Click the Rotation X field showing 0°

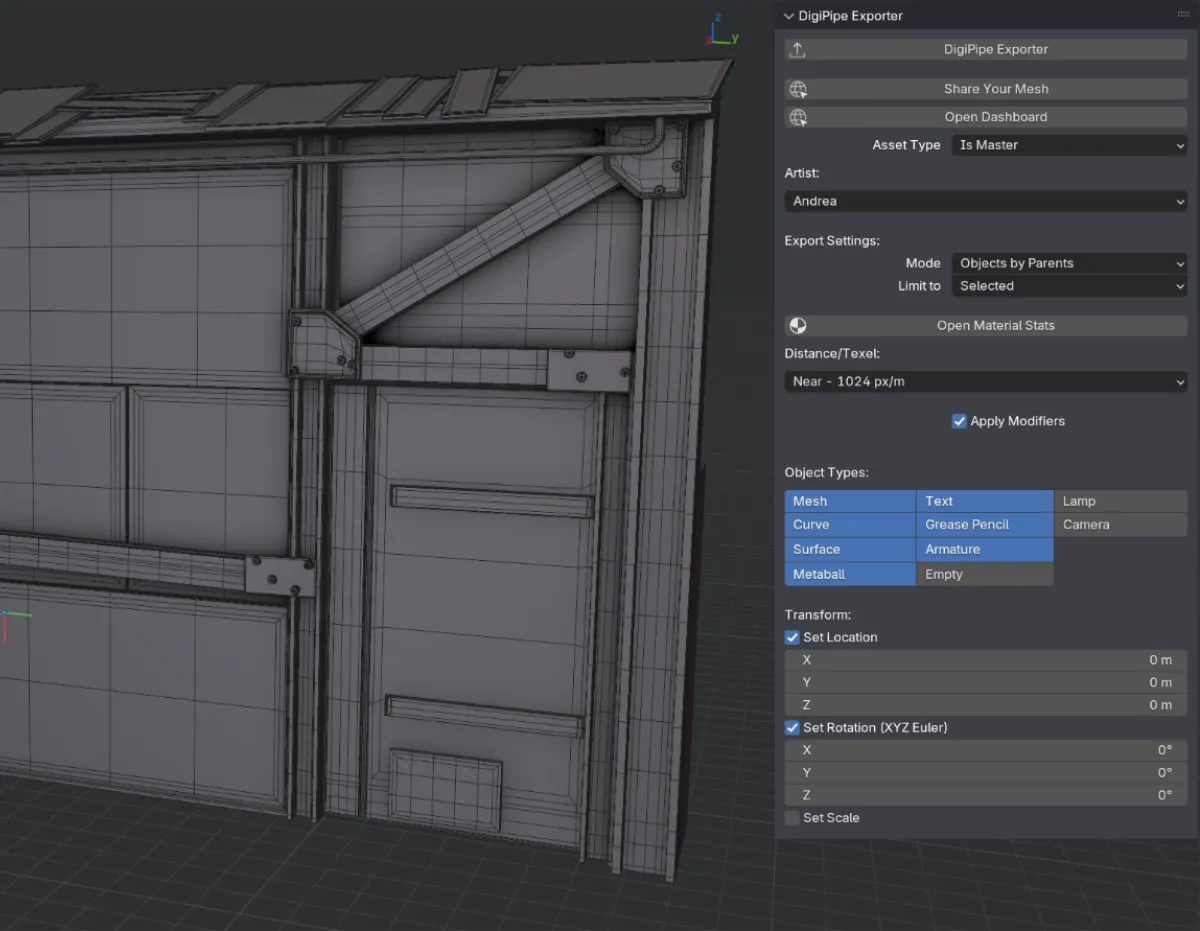click(x=986, y=750)
